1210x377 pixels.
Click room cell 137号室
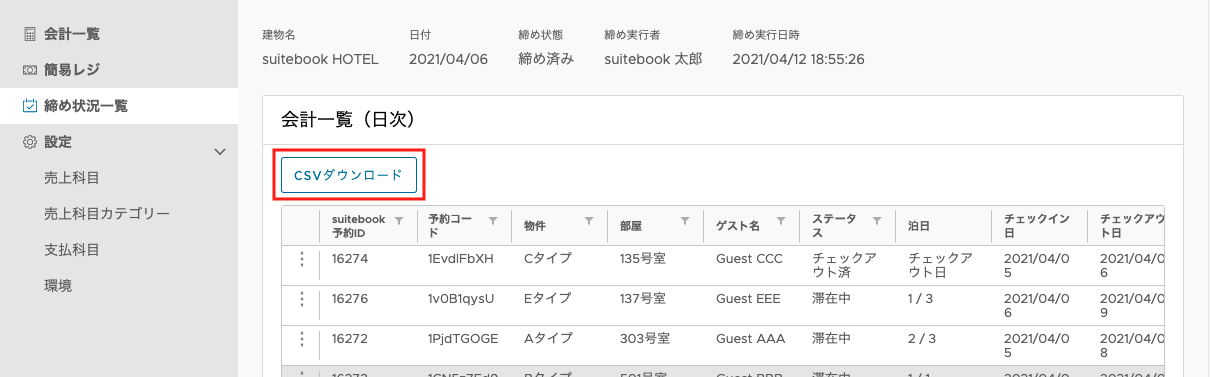(642, 298)
